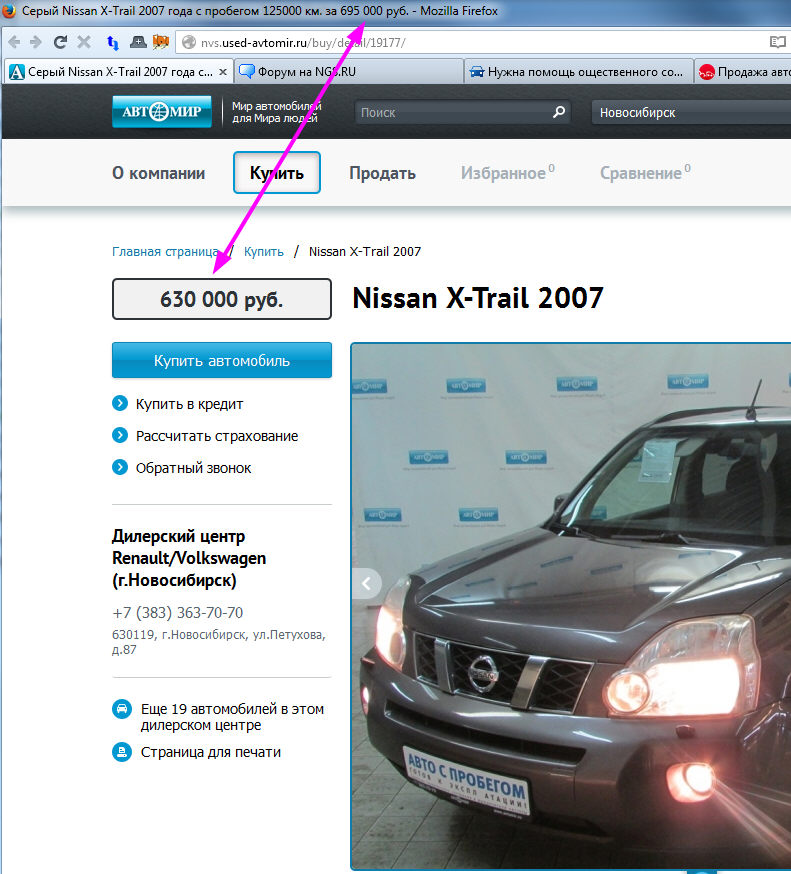Click the Stop loading X icon
The image size is (791, 874).
click(84, 42)
